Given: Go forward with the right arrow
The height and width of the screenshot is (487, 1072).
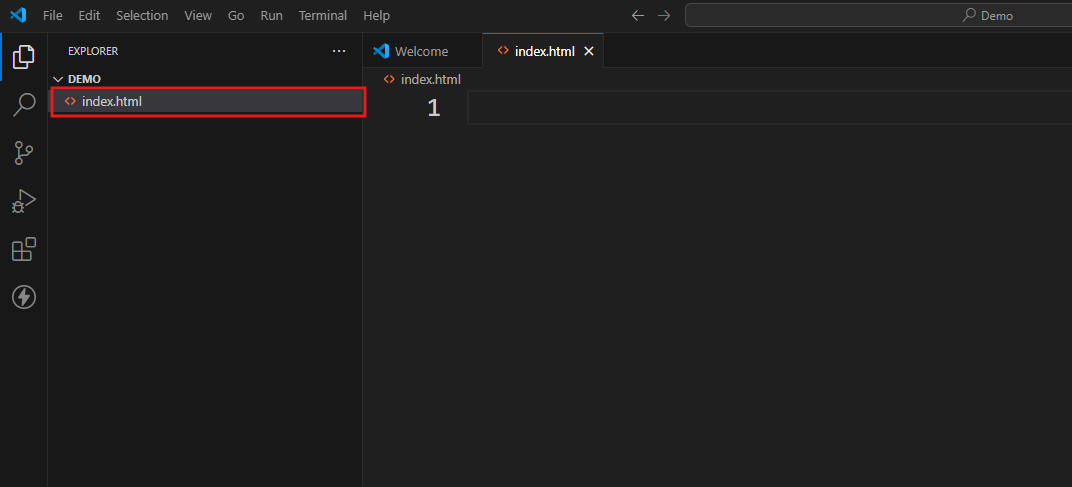Looking at the screenshot, I should point(664,15).
